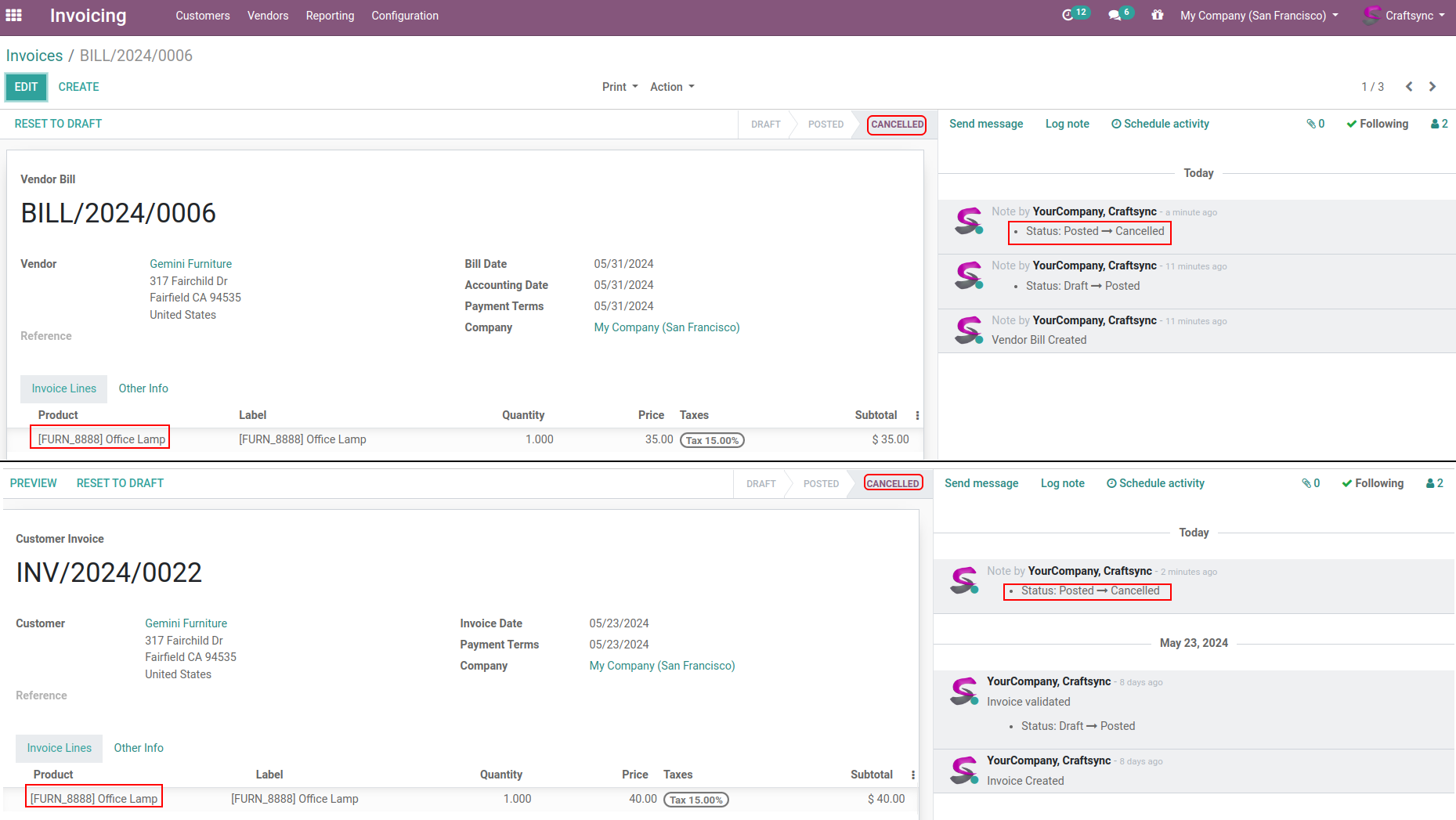The image size is (1456, 820).
Task: Open My Company (San Francisco) switcher
Action: [1259, 16]
